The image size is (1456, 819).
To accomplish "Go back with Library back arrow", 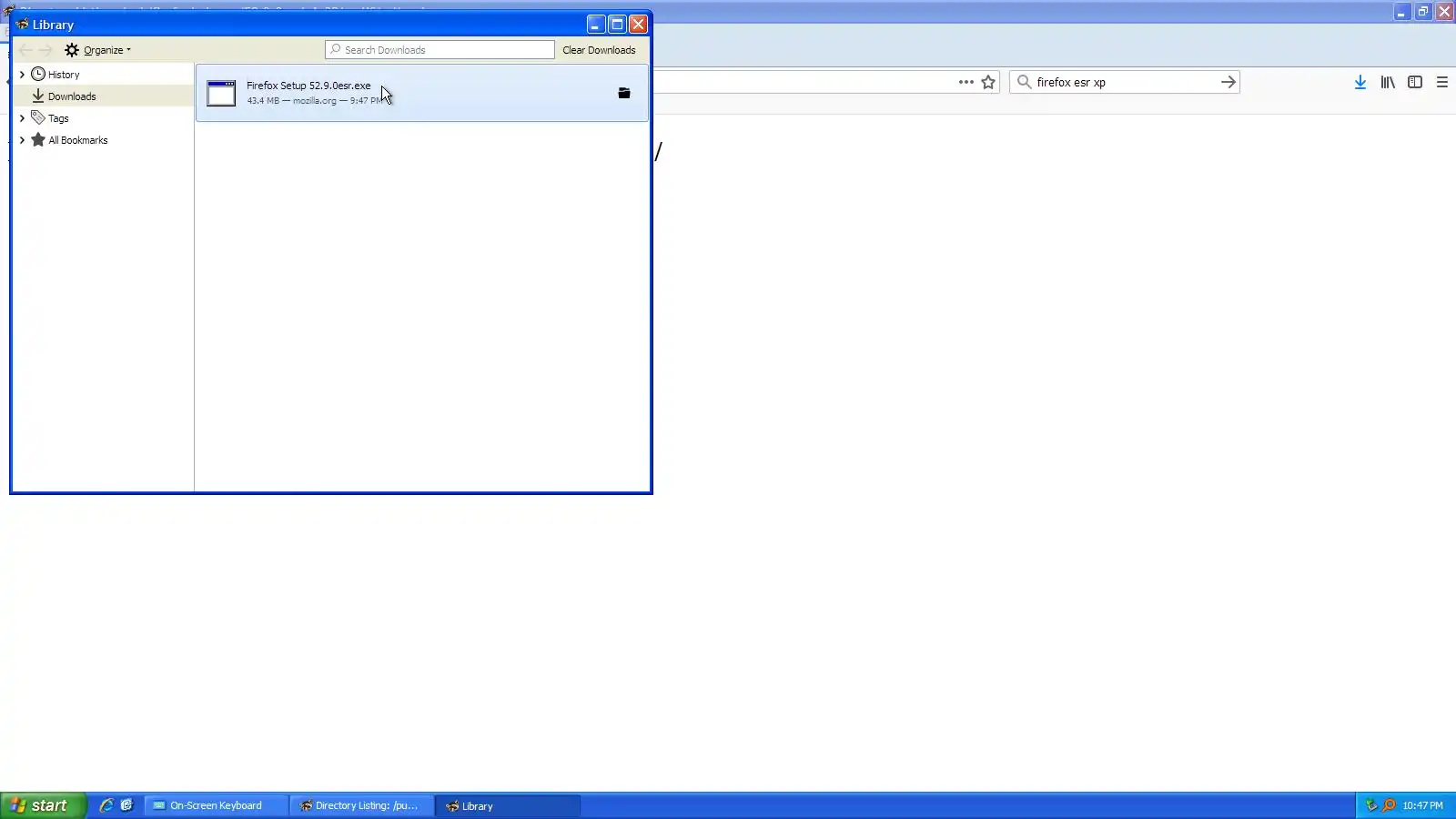I will click(25, 50).
